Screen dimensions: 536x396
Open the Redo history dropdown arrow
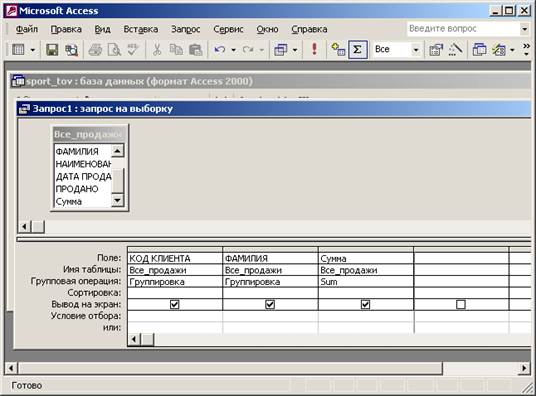coord(262,50)
